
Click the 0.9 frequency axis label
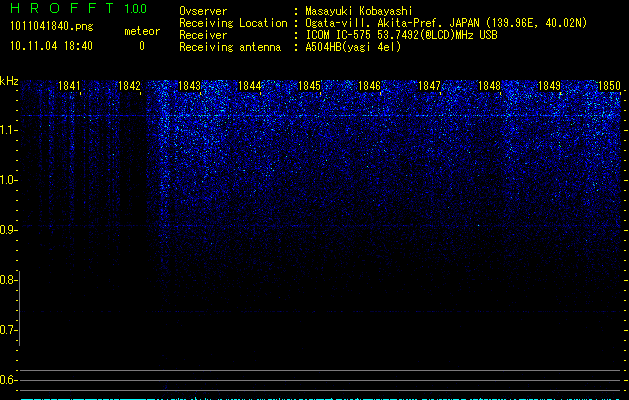click(8, 230)
